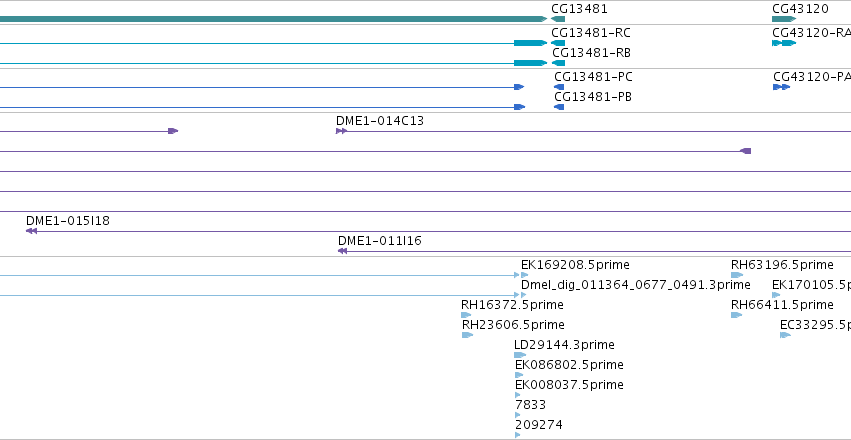Select the CG13481-RB transcript label
Viewport: 851px width, 440px height.
coord(592,53)
